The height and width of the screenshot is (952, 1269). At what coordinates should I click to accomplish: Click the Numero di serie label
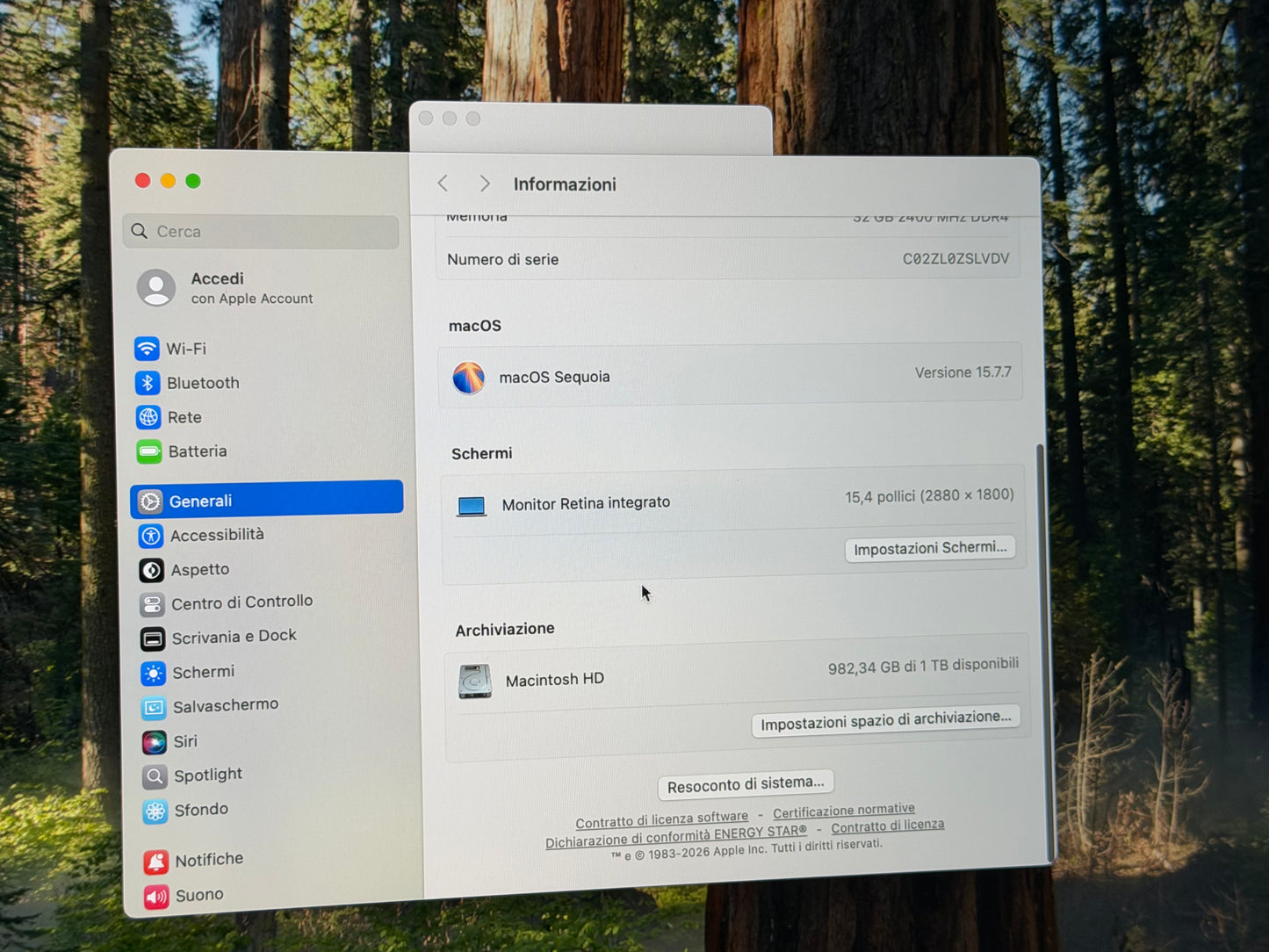[503, 260]
